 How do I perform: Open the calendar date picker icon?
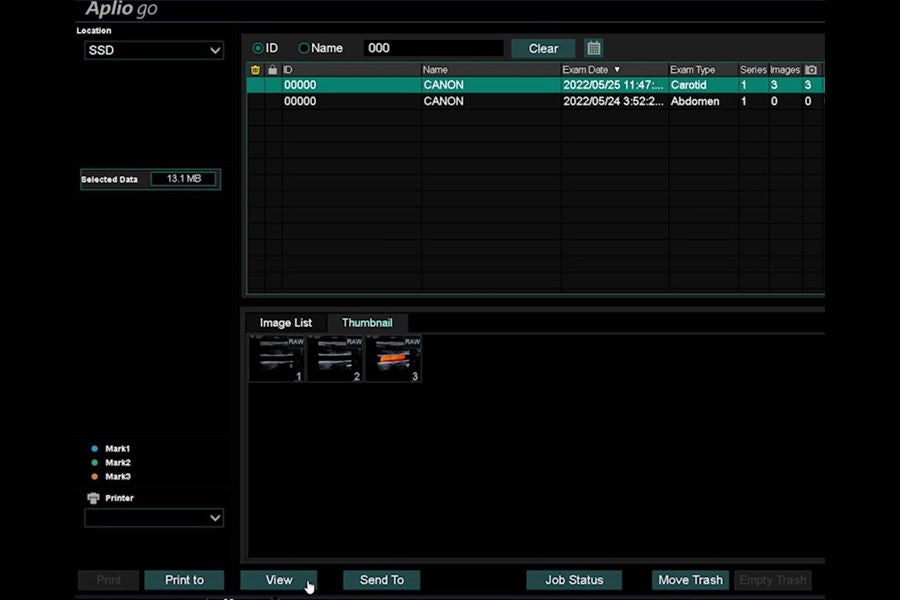[x=593, y=48]
